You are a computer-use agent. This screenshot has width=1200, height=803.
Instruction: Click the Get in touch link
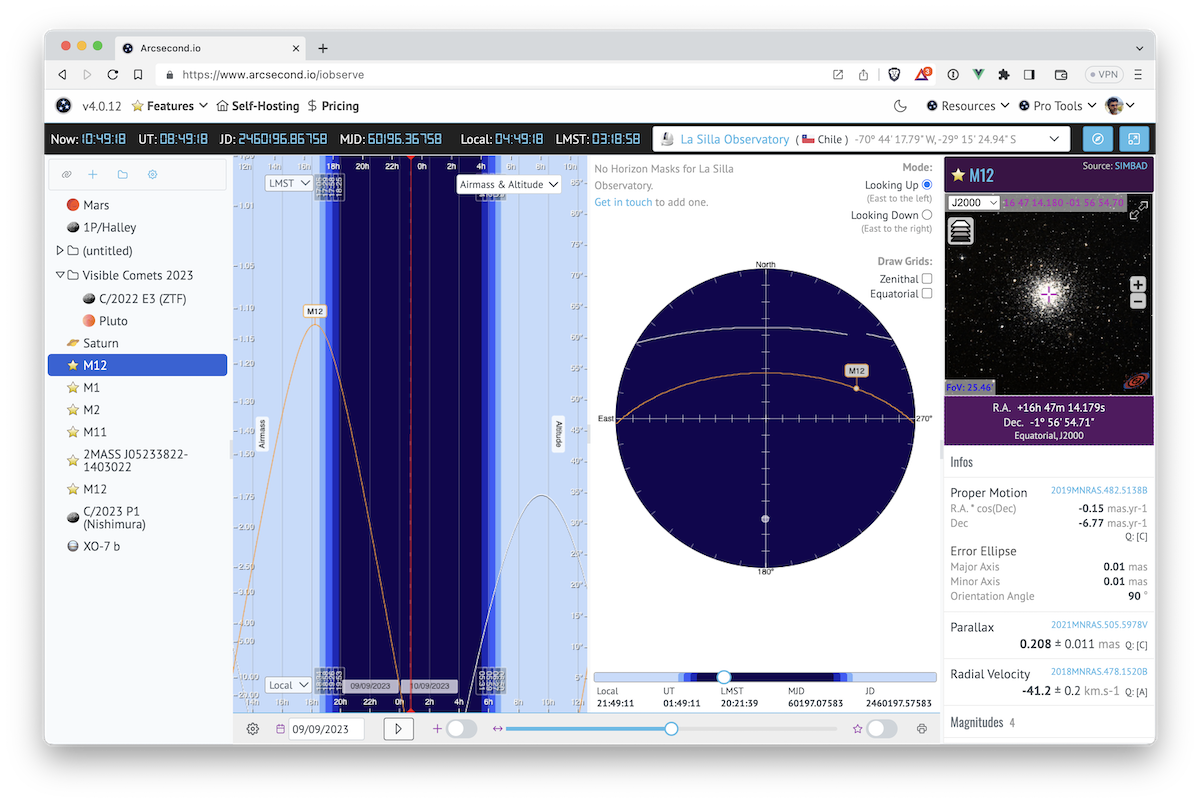(x=623, y=202)
